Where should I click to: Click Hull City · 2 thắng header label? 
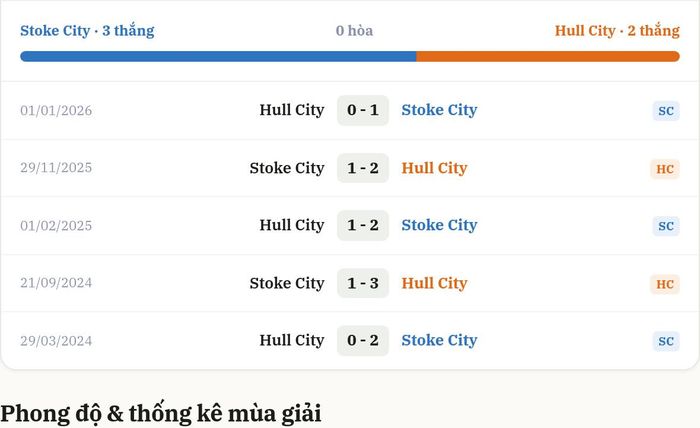[617, 30]
